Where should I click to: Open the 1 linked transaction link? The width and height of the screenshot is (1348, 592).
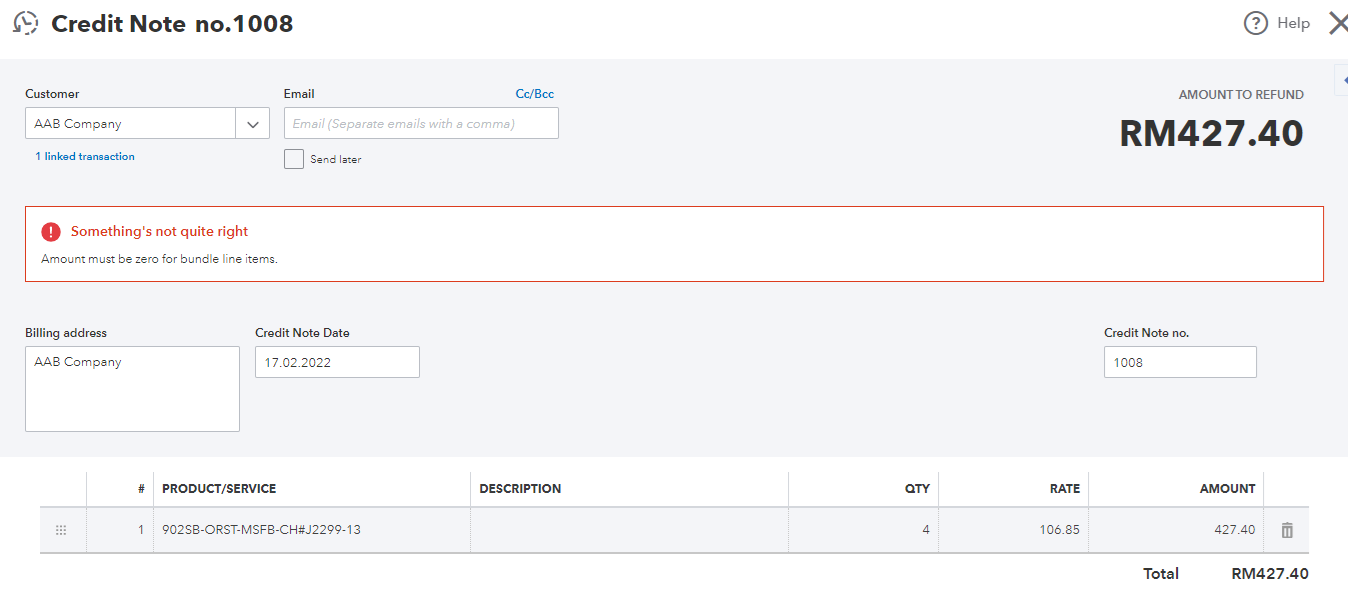pyautogui.click(x=85, y=157)
